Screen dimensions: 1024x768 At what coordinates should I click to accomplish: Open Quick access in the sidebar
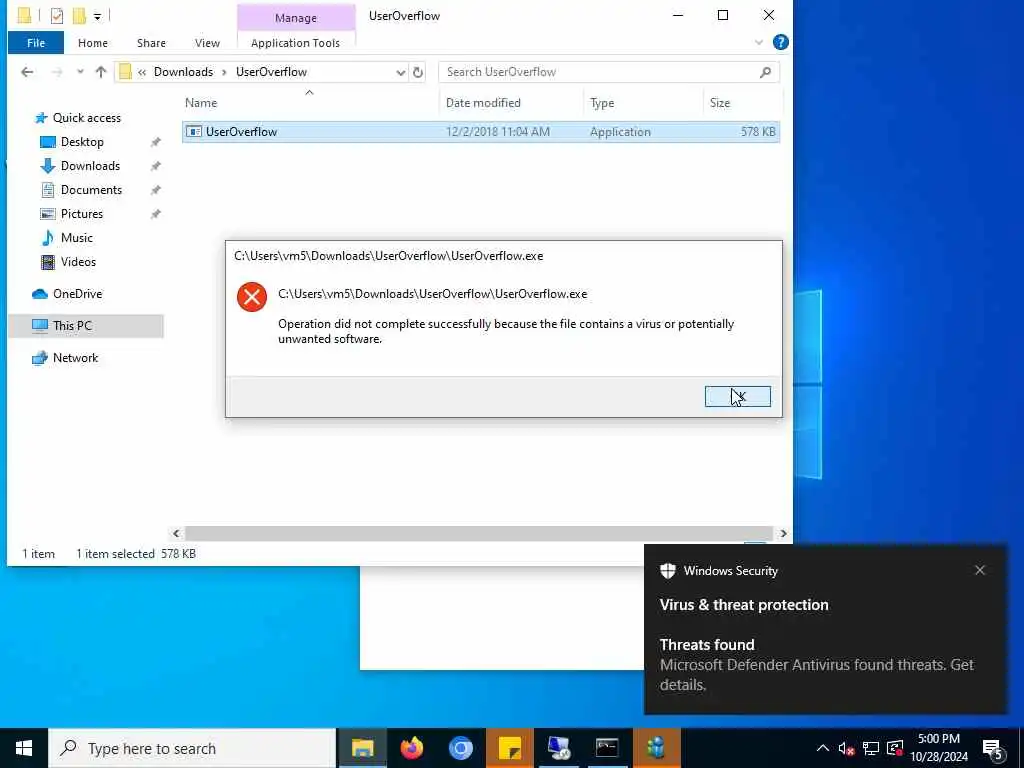pyautogui.click(x=87, y=118)
